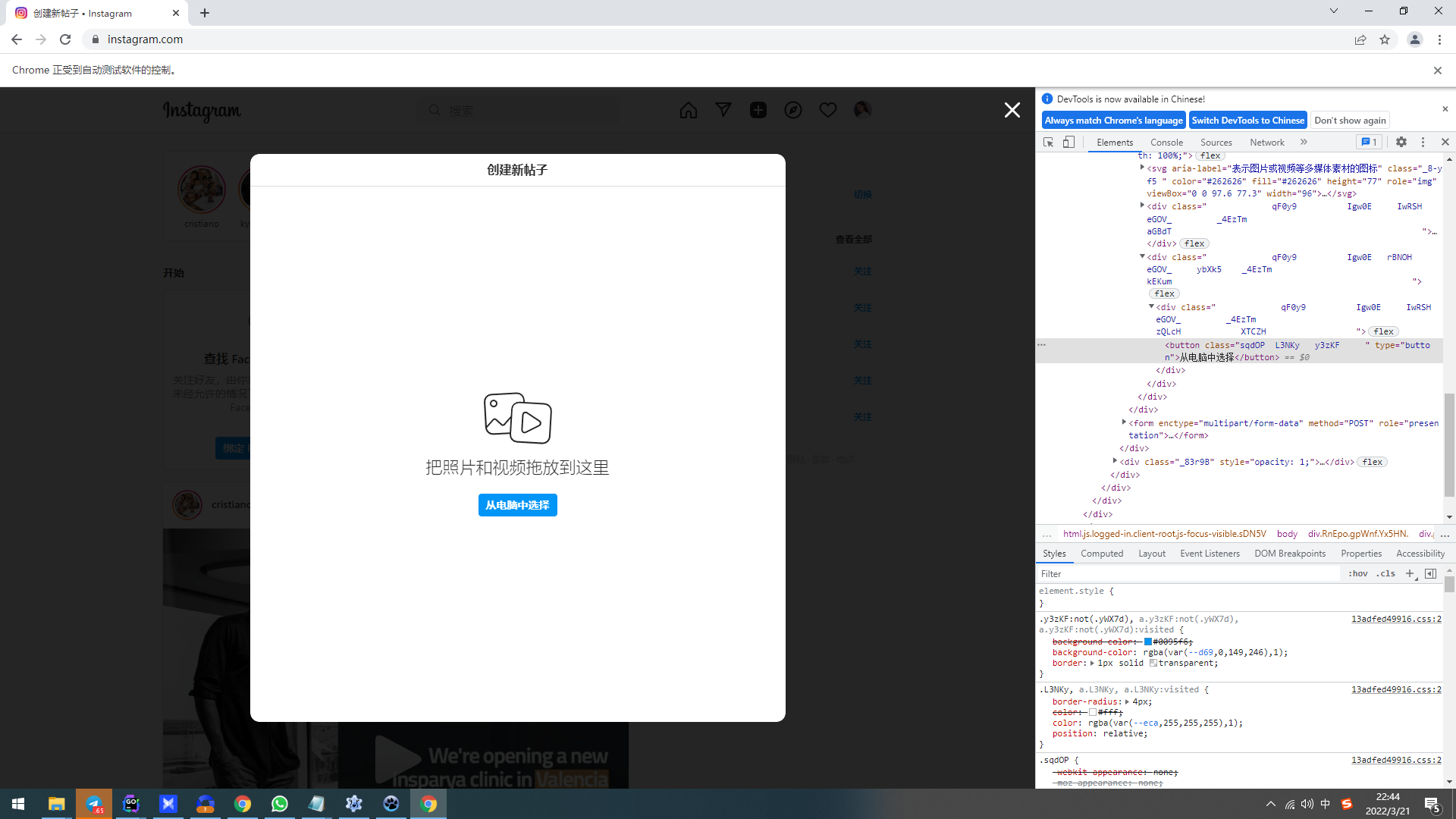
Task: Toggle the device toolbar icon in DevTools
Action: [x=1068, y=142]
